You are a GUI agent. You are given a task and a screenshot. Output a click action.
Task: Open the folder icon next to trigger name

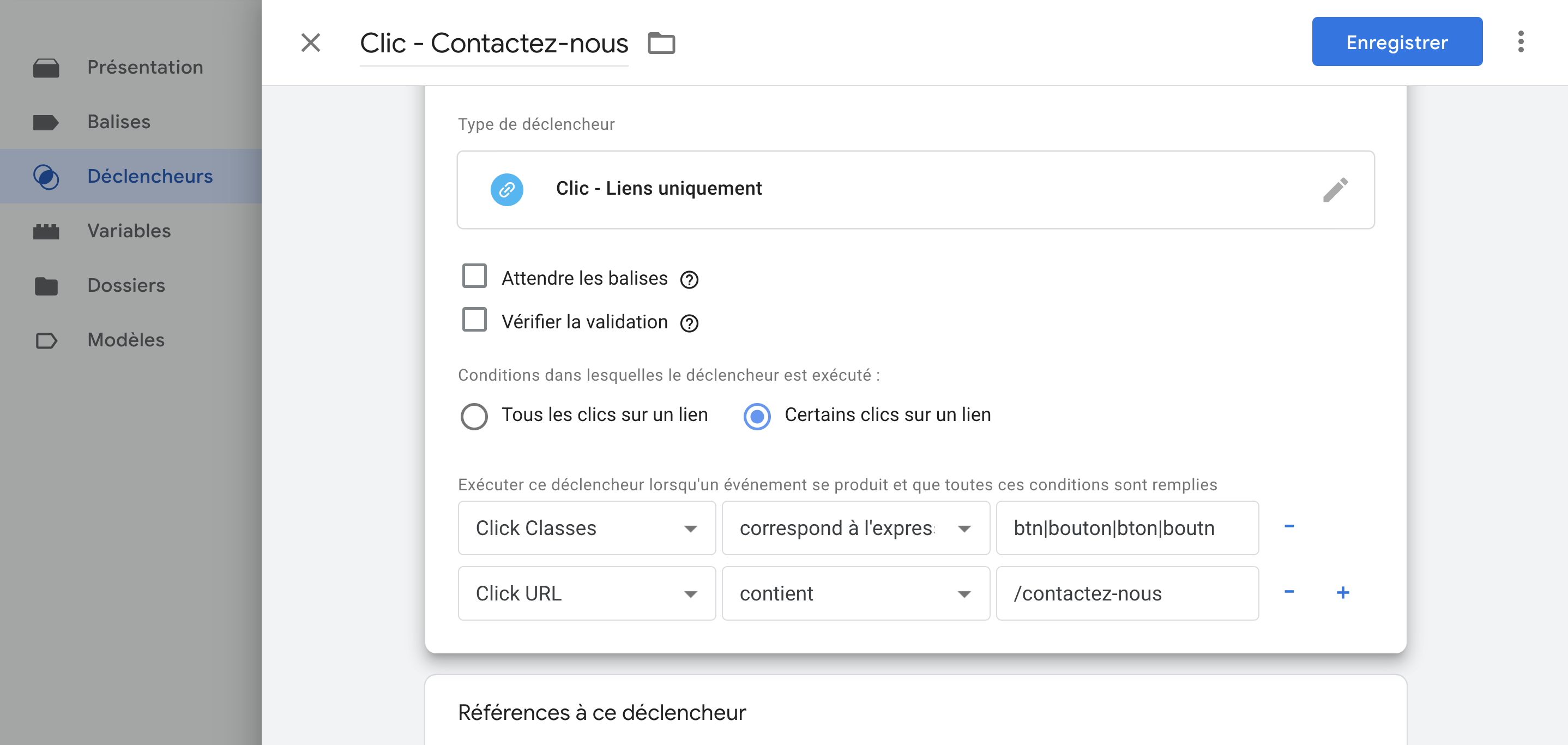tap(661, 43)
